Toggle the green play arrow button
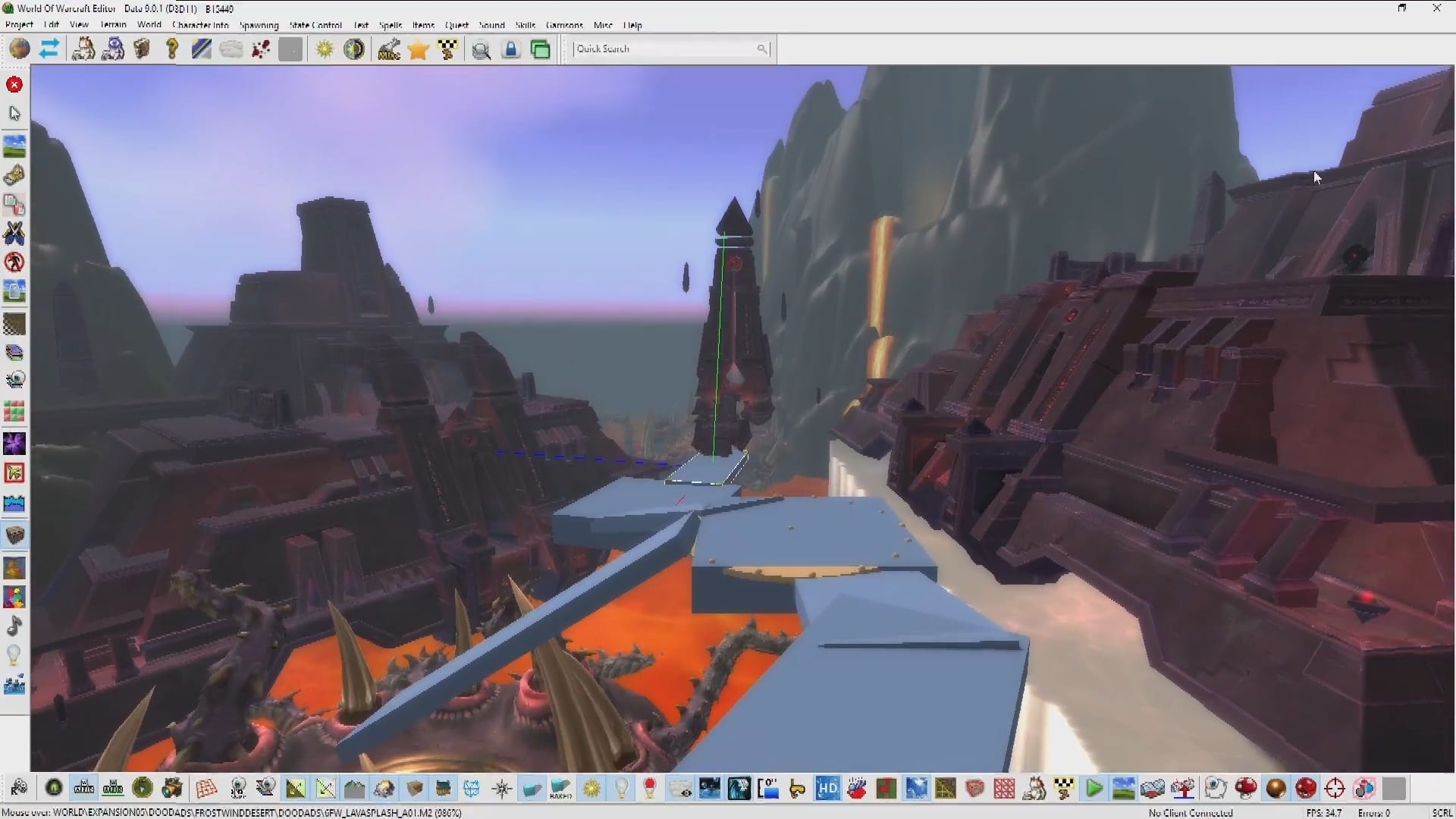 click(x=1094, y=789)
